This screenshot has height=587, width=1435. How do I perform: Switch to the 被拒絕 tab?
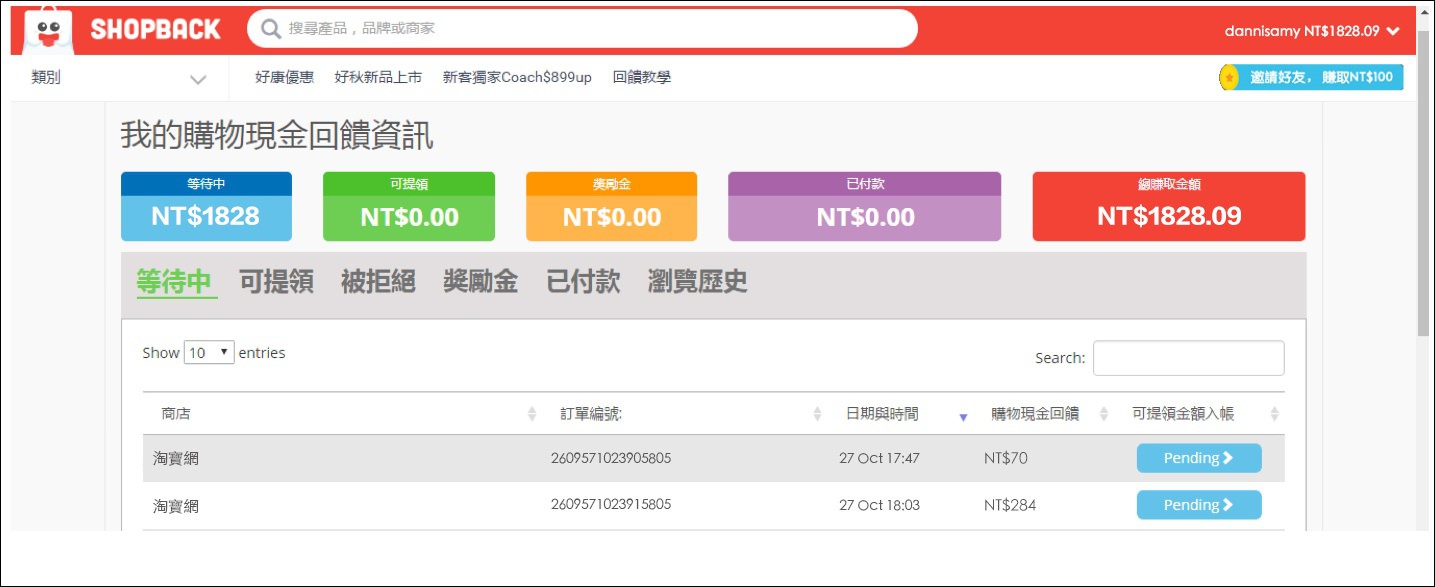tap(378, 282)
